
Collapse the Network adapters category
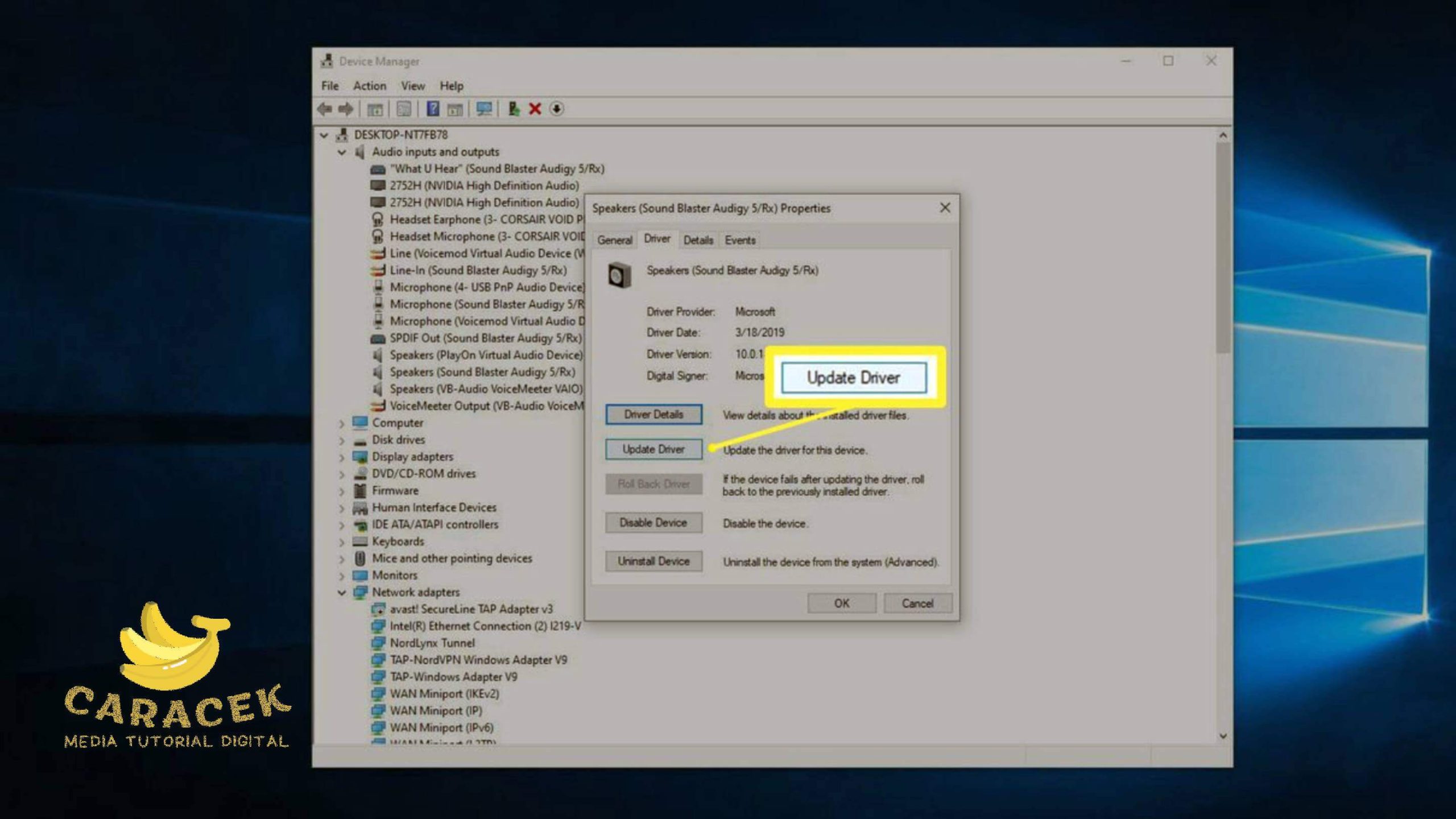point(342,593)
